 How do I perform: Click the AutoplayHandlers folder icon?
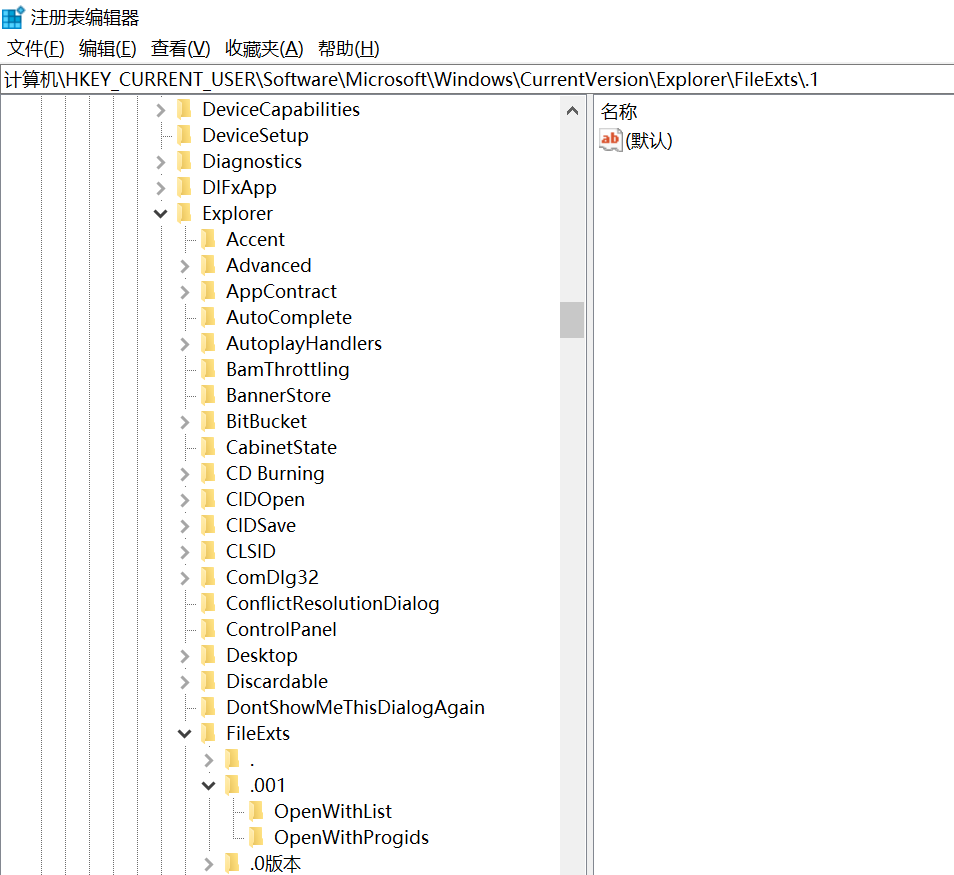click(x=209, y=343)
